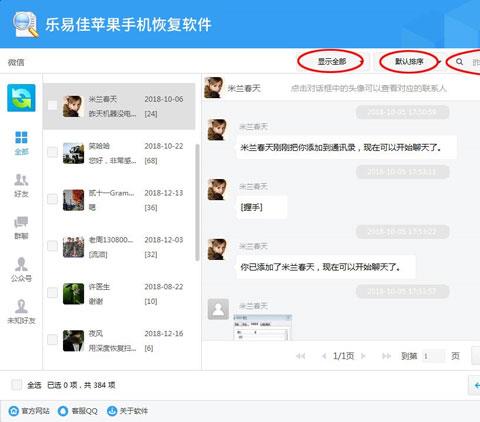Image resolution: width=480 pixels, height=422 pixels.
Task: Tick the checkbox for 老周130800 contact
Action: coord(52,246)
